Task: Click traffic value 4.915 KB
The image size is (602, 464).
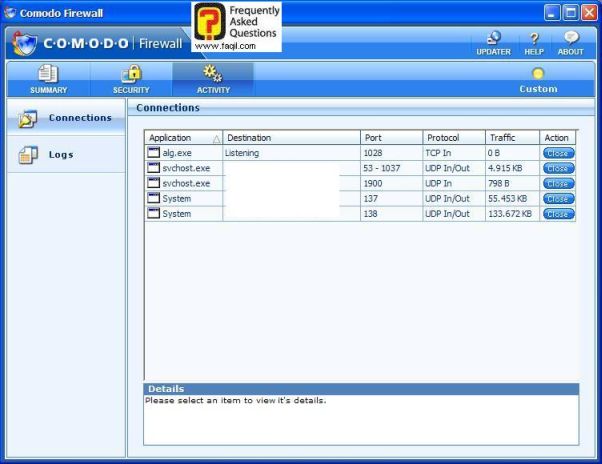Action: (505, 168)
